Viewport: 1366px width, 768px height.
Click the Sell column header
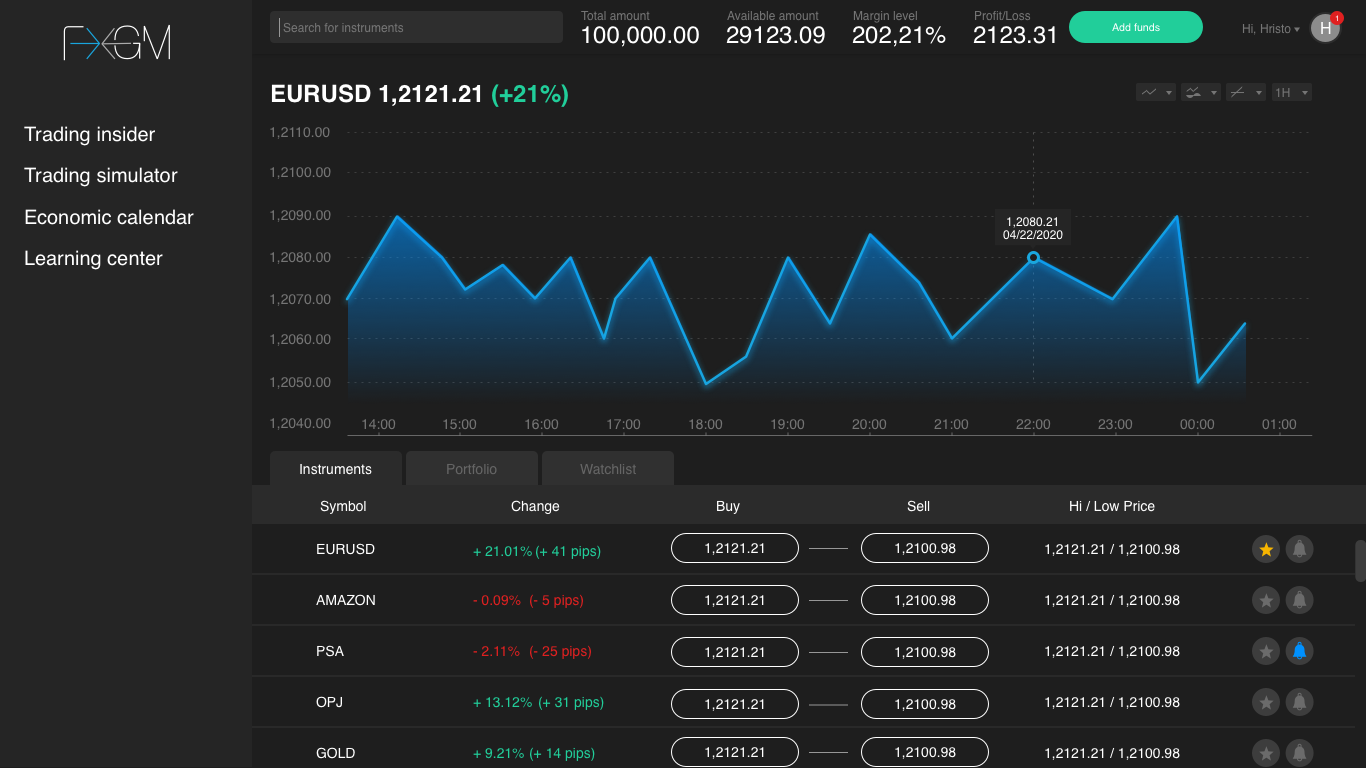pos(918,506)
